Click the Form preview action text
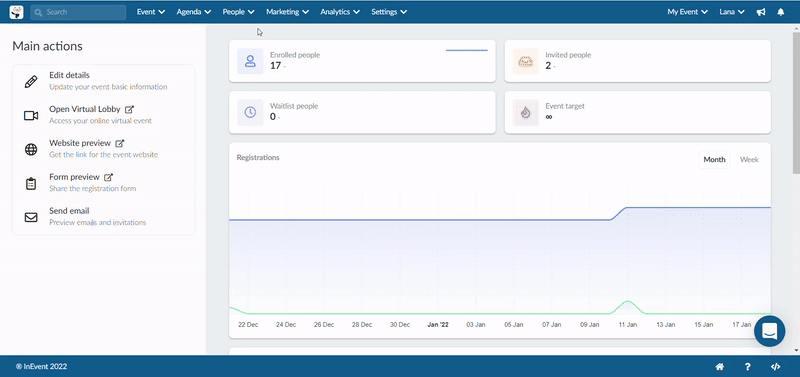Screen dimensions: 800x377 74,177
